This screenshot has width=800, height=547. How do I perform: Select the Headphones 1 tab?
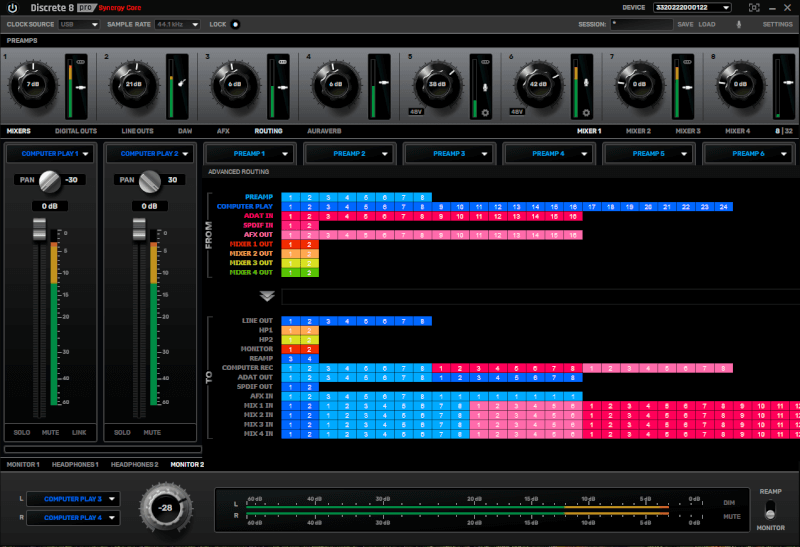pos(76,465)
